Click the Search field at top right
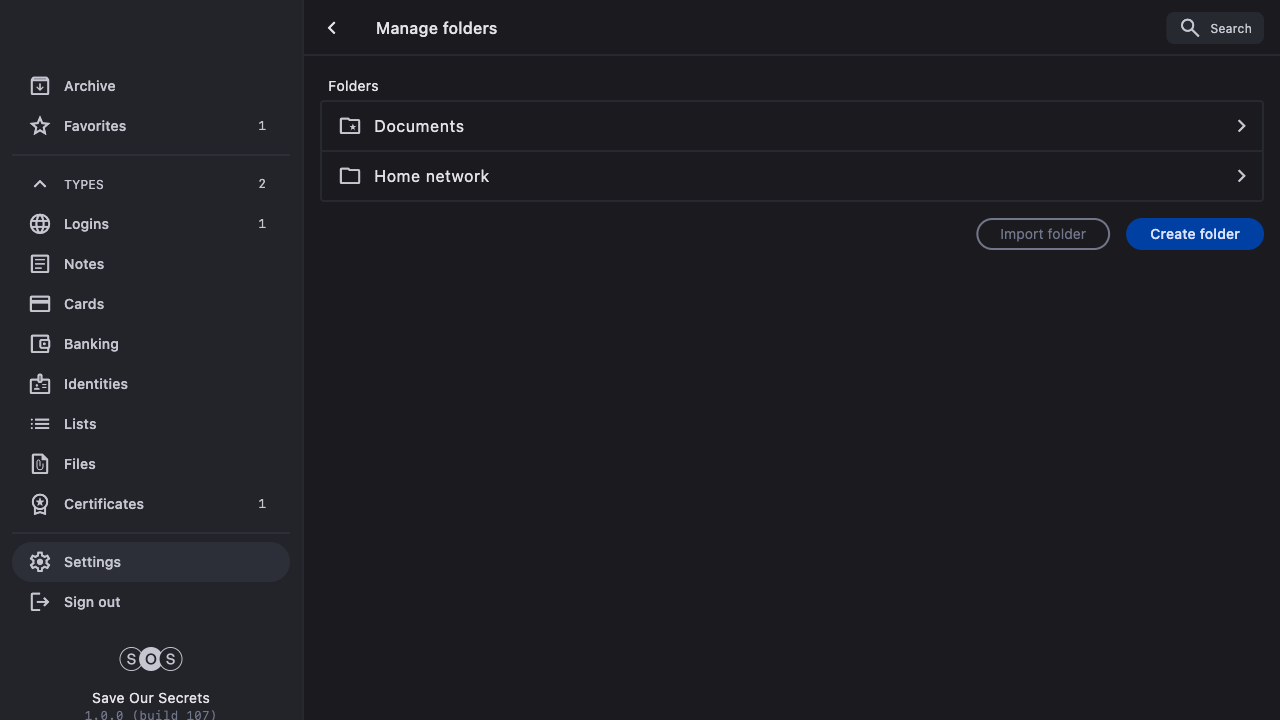Image resolution: width=1280 pixels, height=720 pixels. pos(1215,28)
